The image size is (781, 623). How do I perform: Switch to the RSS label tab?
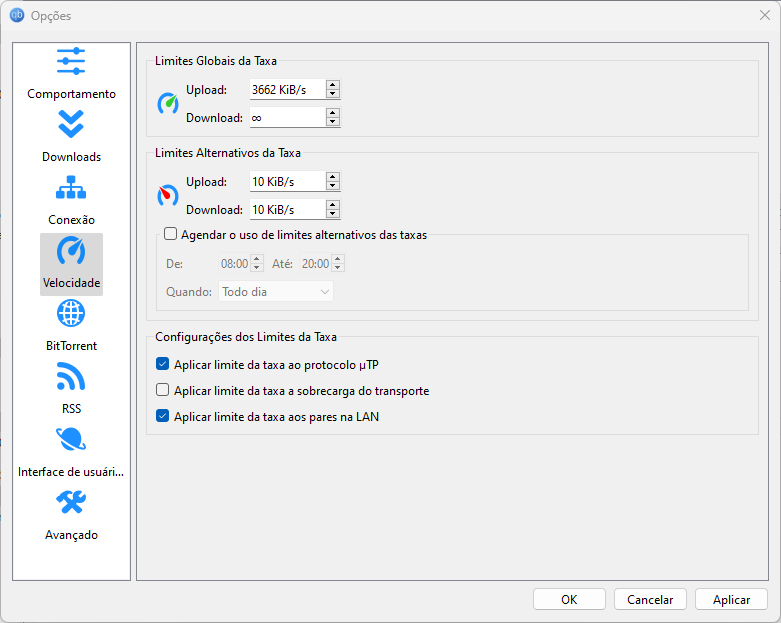point(71,409)
